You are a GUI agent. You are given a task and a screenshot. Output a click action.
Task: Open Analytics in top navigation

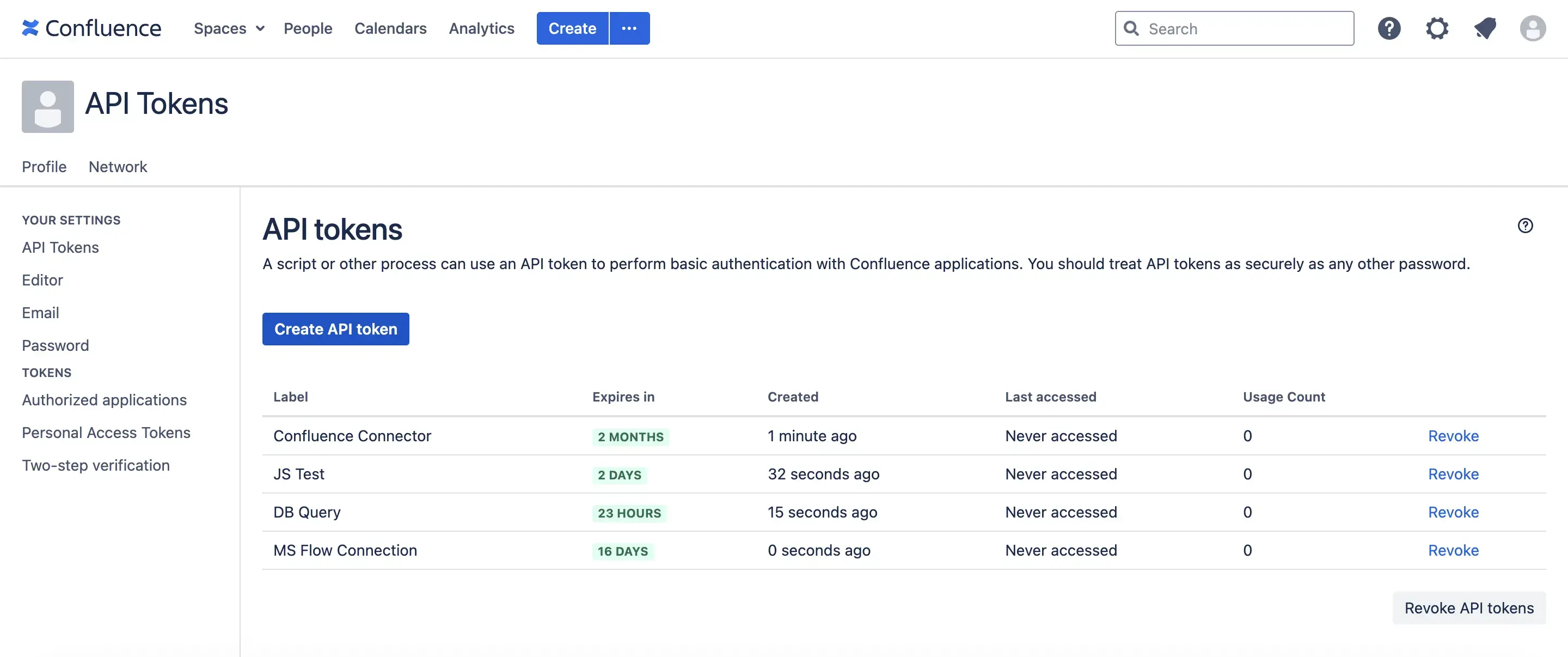[x=481, y=28]
